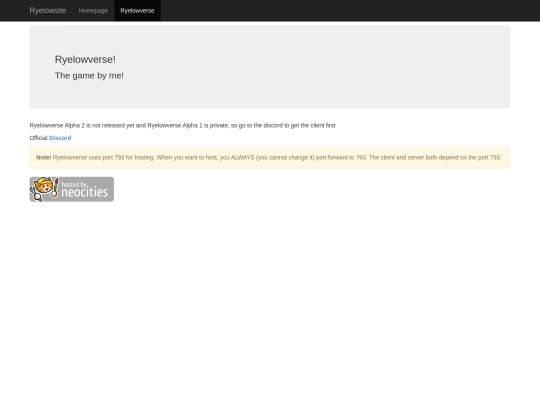Click 'The game by me!' subtitle
Image resolution: width=540 pixels, height=405 pixels.
click(x=89, y=75)
